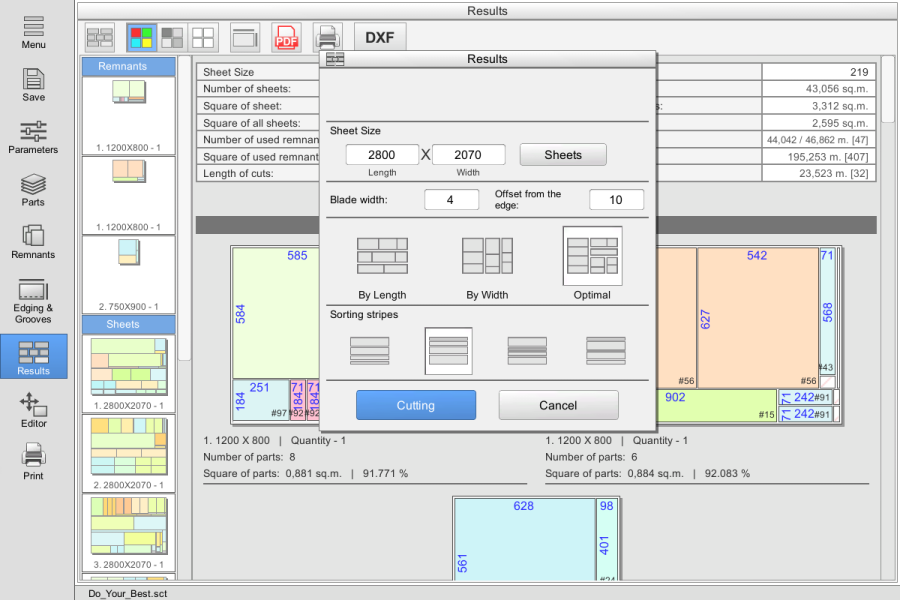Toggle the colored parts view icon

(x=141, y=38)
